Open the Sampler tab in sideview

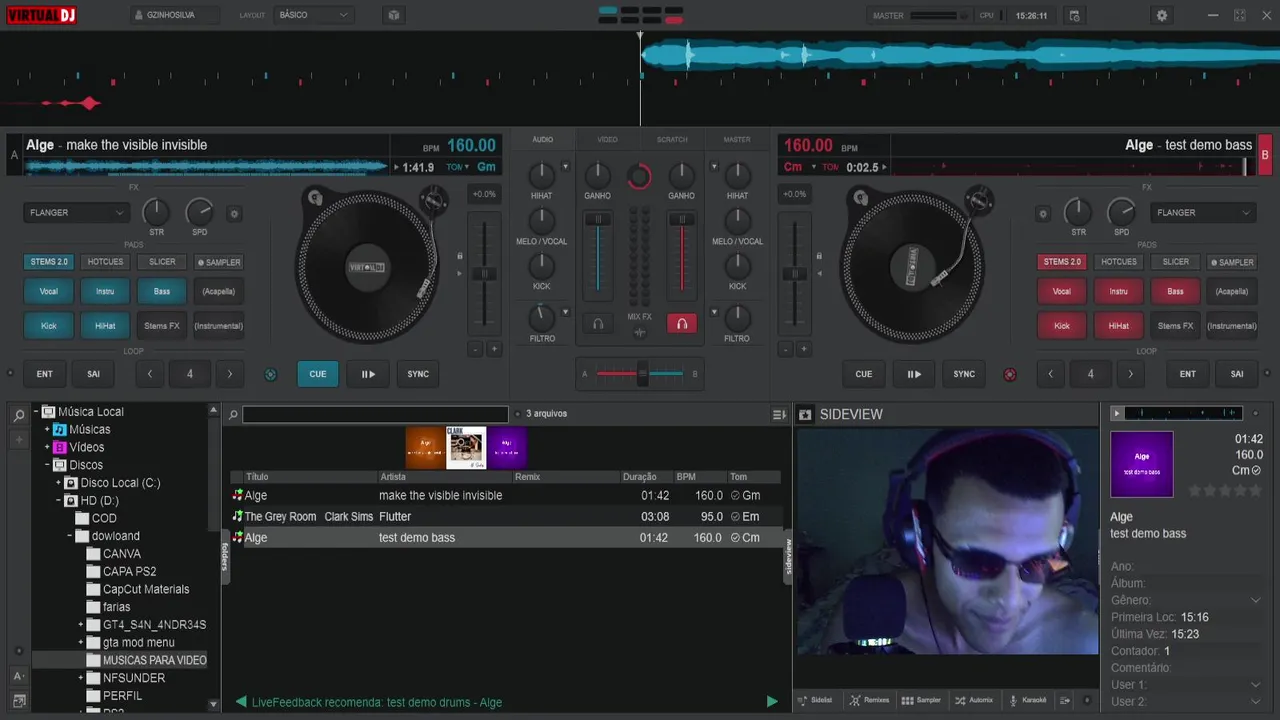[x=921, y=700]
